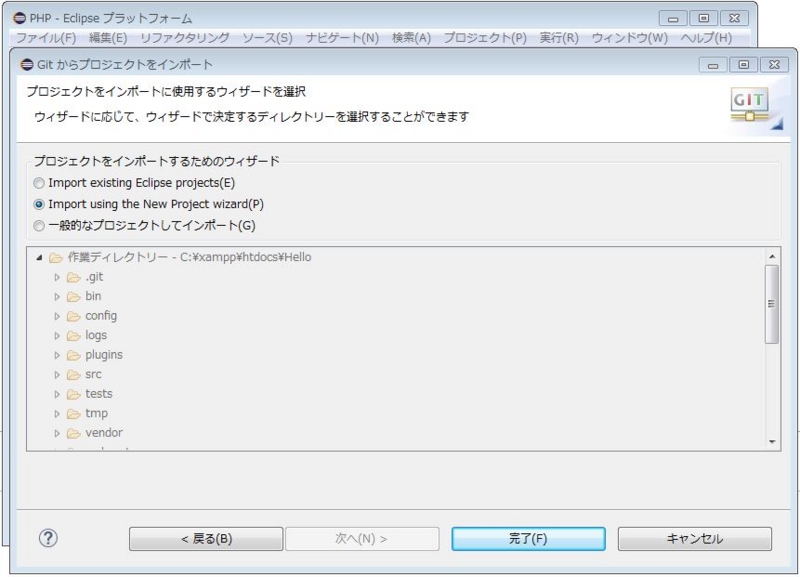Click the Eclipse icon in PHP main window title
Image resolution: width=800 pixels, height=577 pixels.
[x=19, y=18]
